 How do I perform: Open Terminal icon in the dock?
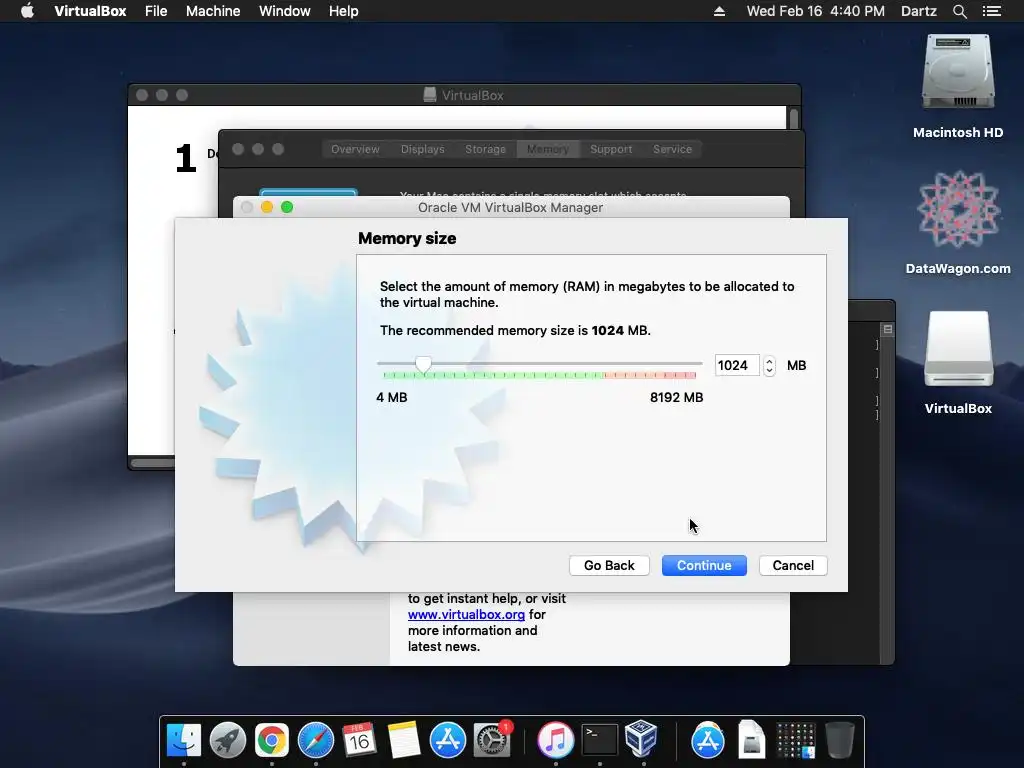tap(600, 741)
